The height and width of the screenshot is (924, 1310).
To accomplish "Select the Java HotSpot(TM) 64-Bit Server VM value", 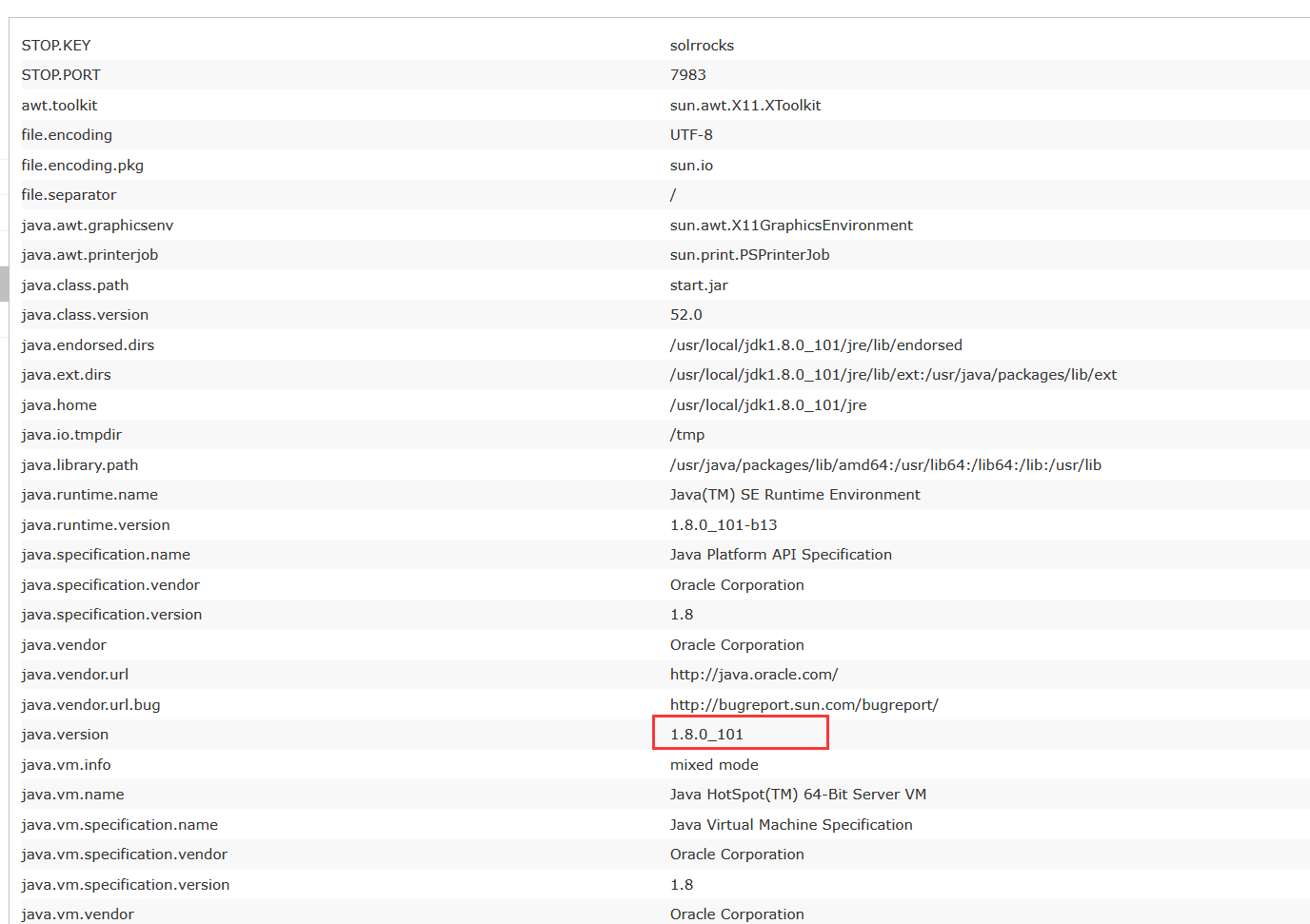I will [x=797, y=795].
